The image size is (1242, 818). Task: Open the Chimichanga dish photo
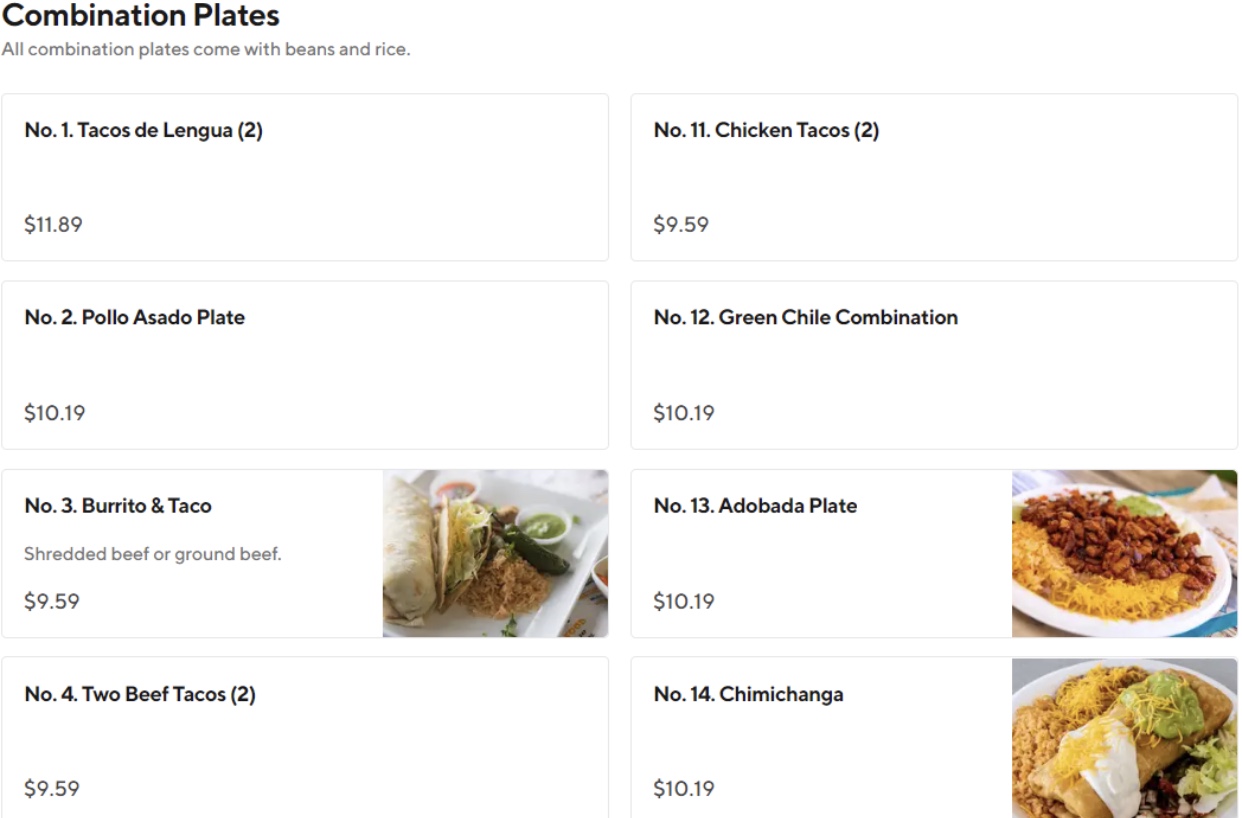[x=1124, y=738]
